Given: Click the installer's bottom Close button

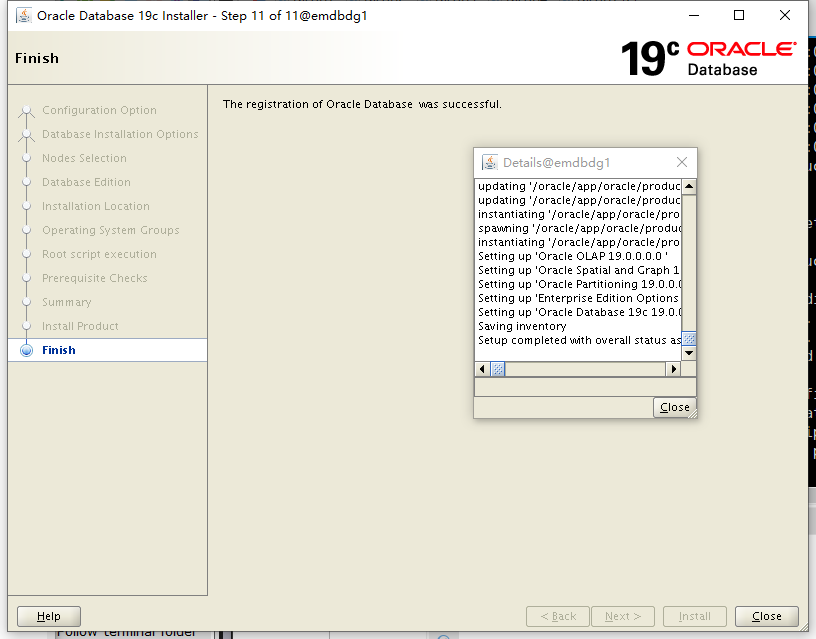Looking at the screenshot, I should tap(767, 616).
